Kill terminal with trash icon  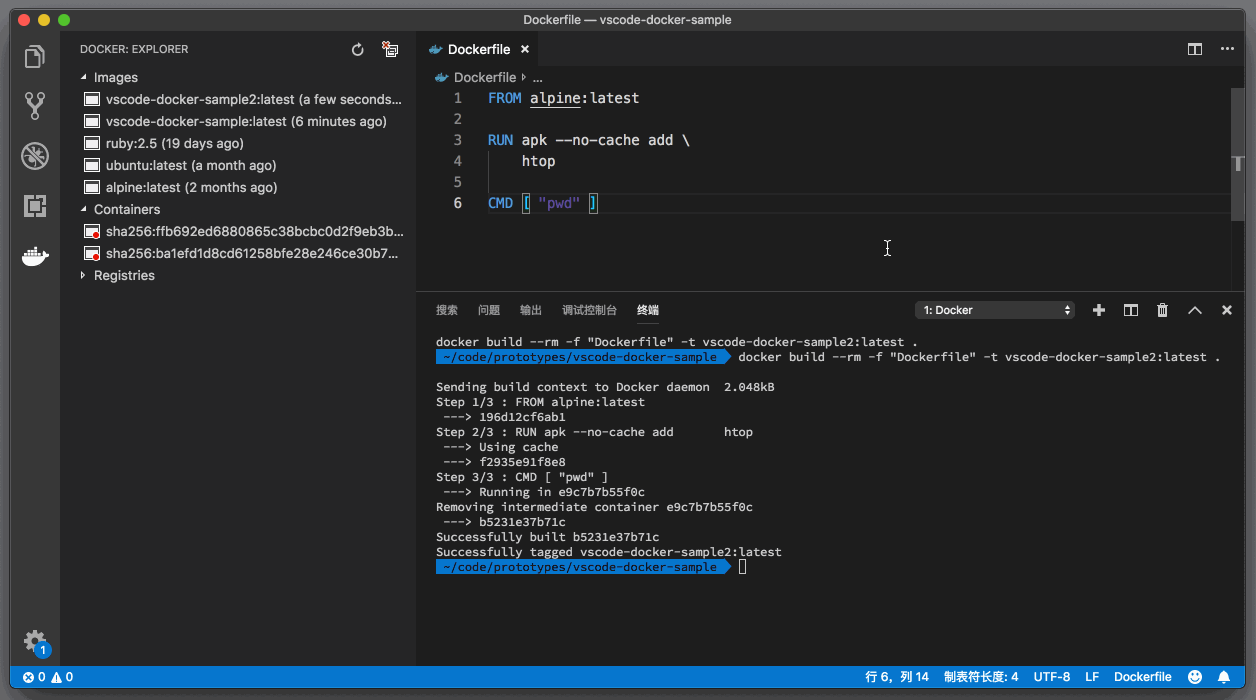(1162, 310)
